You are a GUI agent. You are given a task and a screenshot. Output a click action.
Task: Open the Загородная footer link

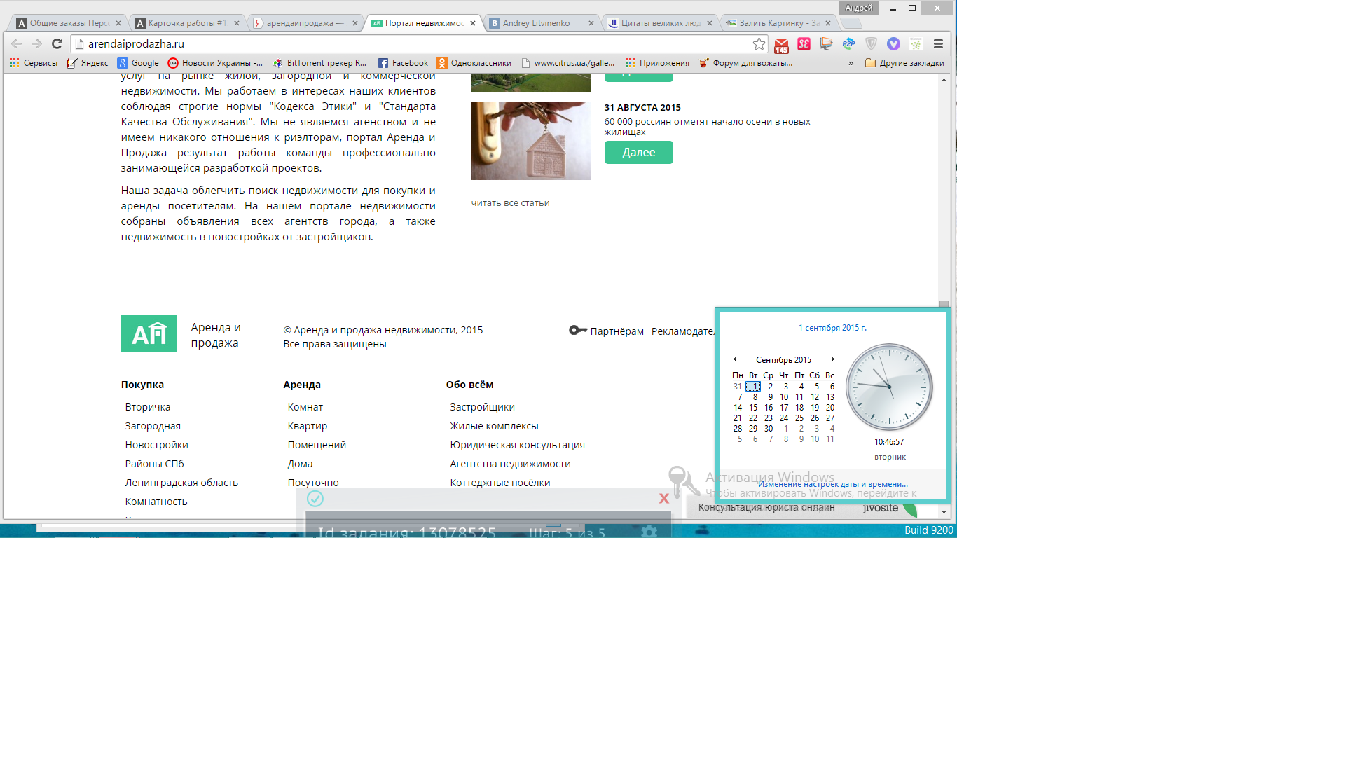[x=153, y=426]
